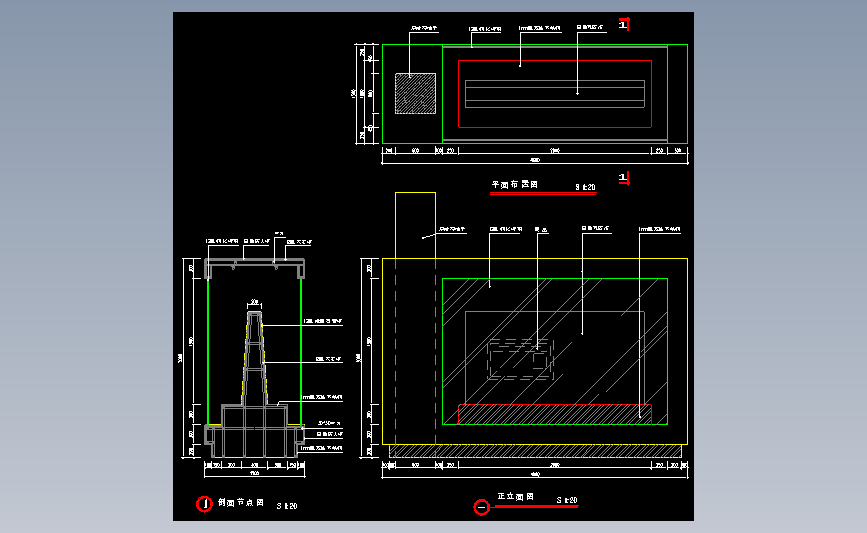Click the 侧面节点图 title text
The height and width of the screenshot is (533, 867).
pos(241,503)
